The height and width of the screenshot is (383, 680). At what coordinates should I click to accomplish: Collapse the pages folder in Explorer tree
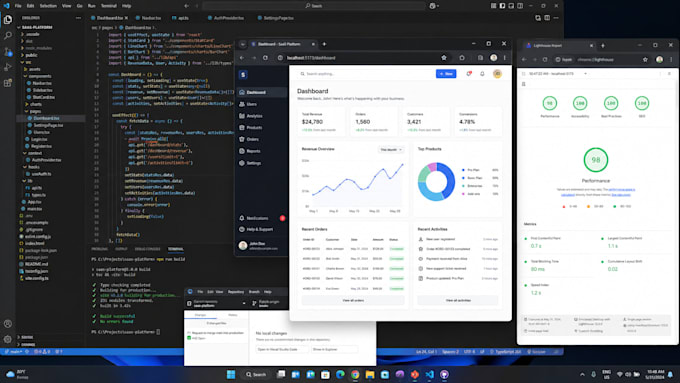[26, 111]
